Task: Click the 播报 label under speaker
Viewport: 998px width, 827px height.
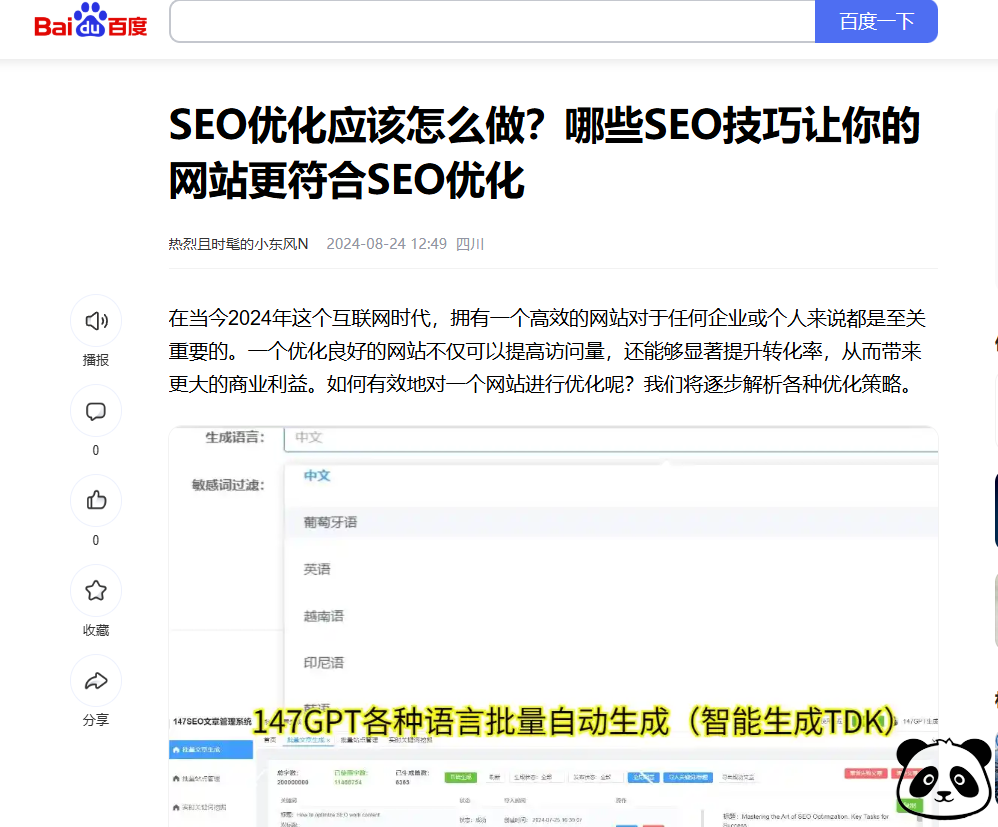Action: (x=96, y=360)
